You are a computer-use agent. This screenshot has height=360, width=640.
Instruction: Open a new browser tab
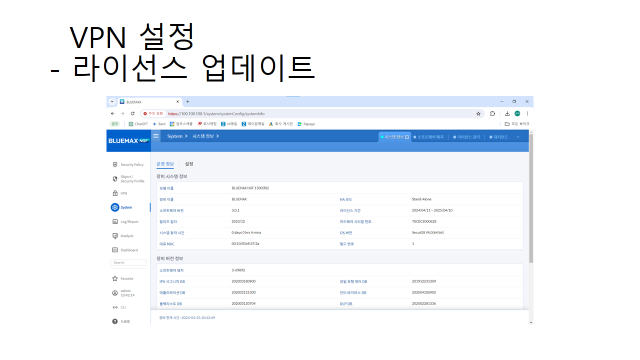(x=188, y=102)
